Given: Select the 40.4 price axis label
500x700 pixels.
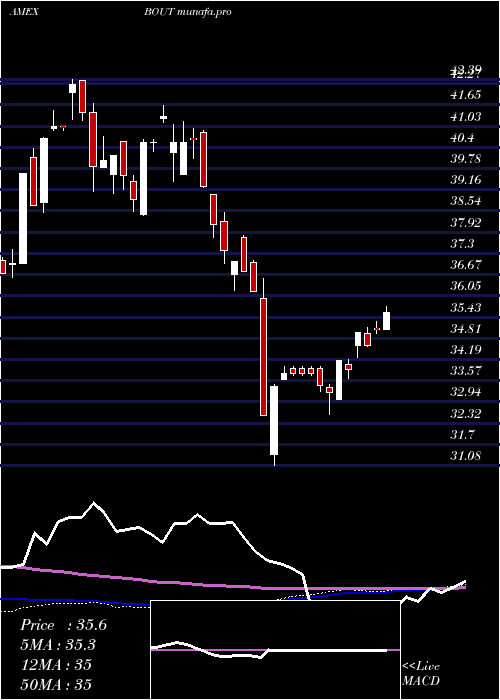Looking at the screenshot, I should 462,138.
